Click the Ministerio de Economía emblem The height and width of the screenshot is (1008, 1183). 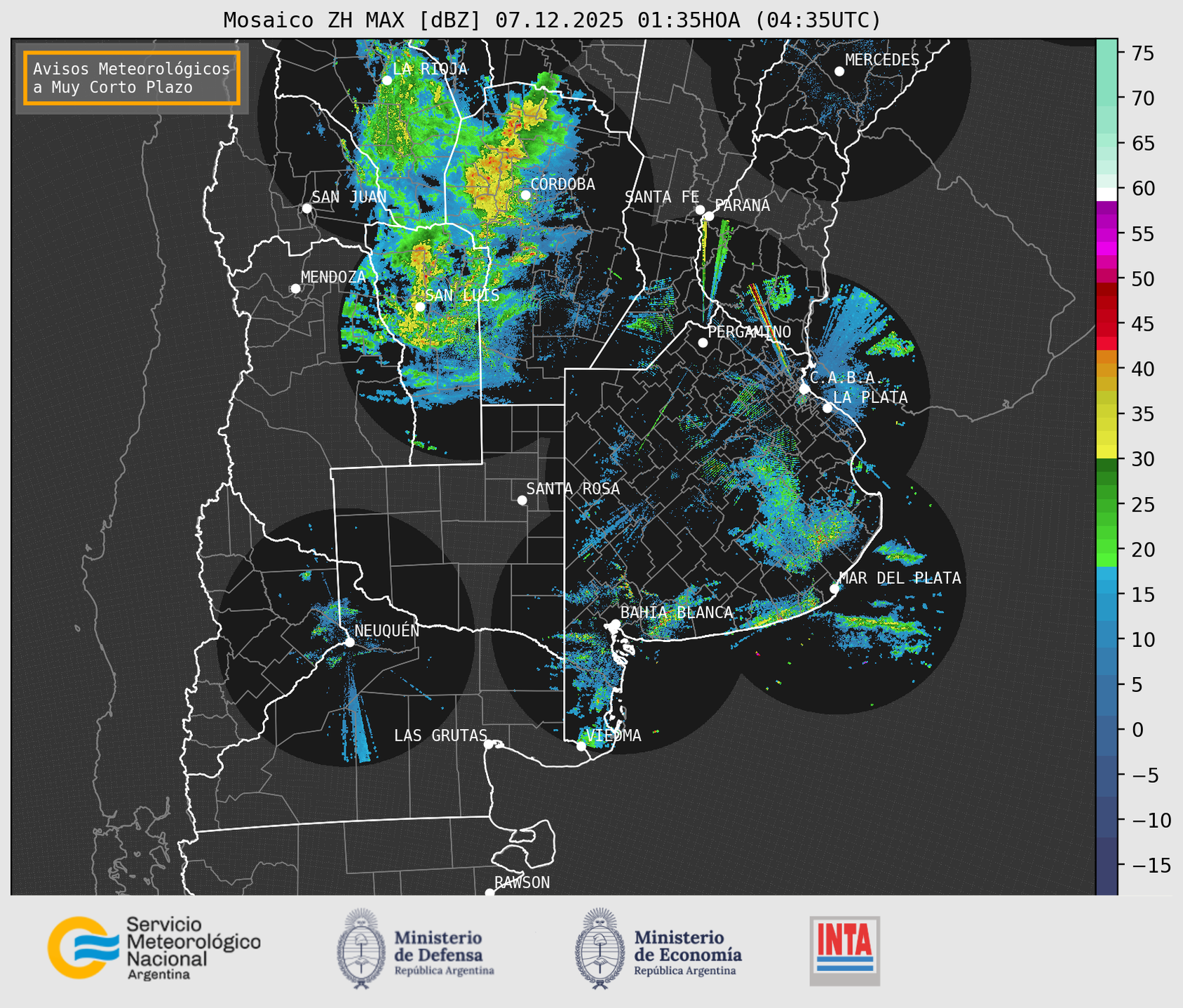[x=600, y=948]
